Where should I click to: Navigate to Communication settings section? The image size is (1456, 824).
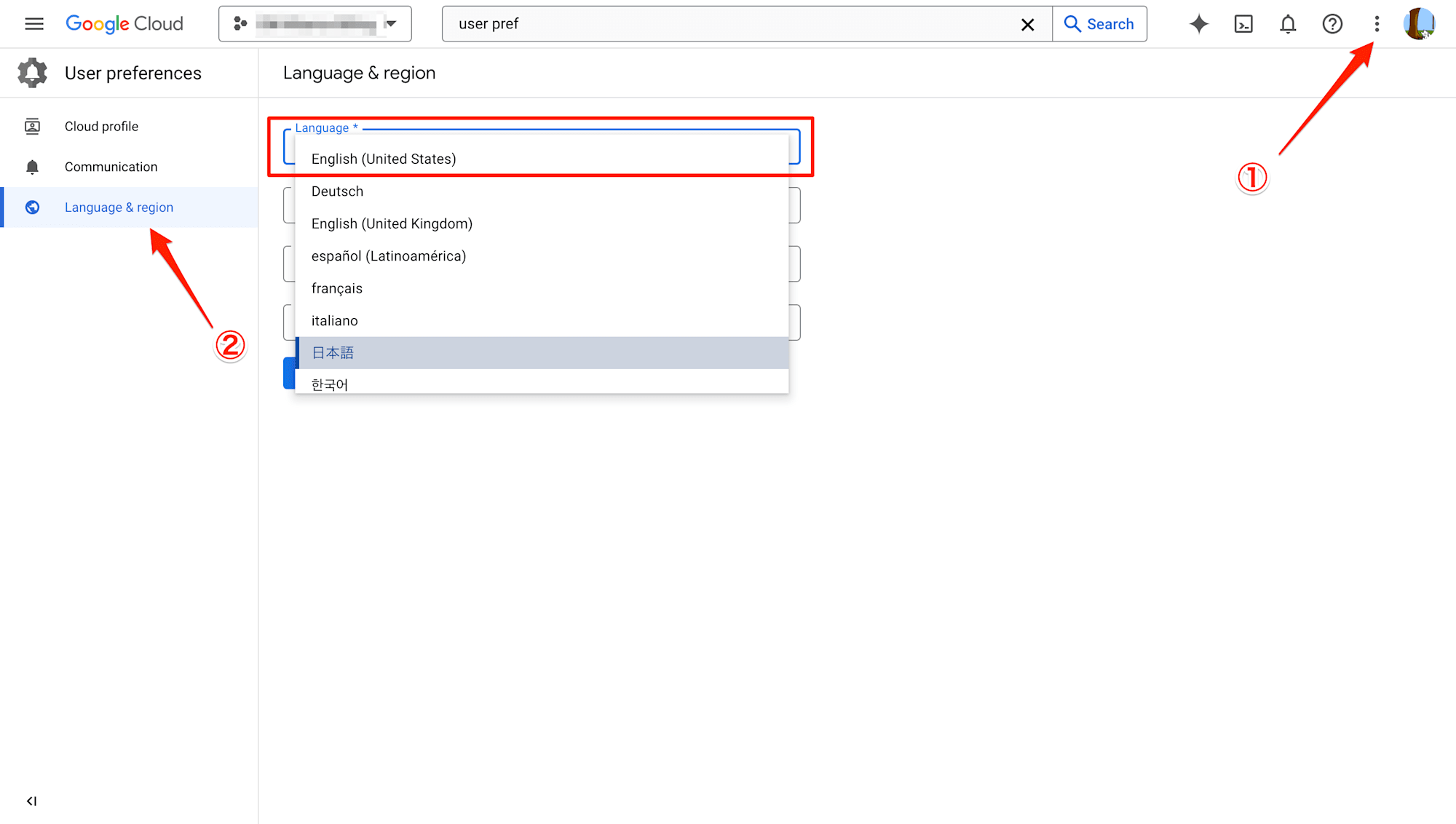click(109, 166)
